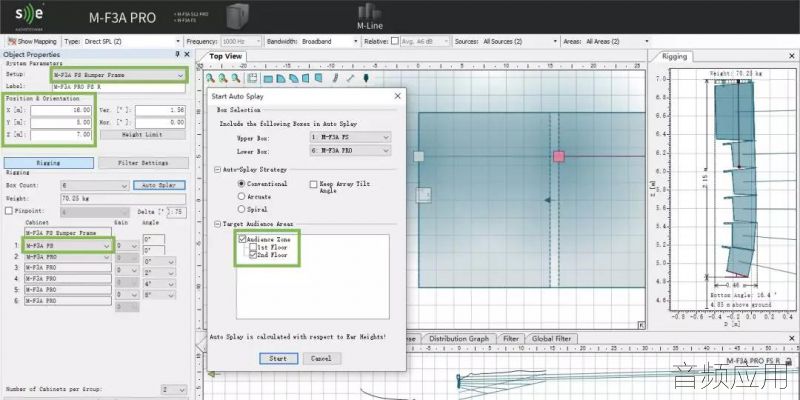Select the quarter-circle area shape tool
The image size is (800, 400).
(281, 79)
